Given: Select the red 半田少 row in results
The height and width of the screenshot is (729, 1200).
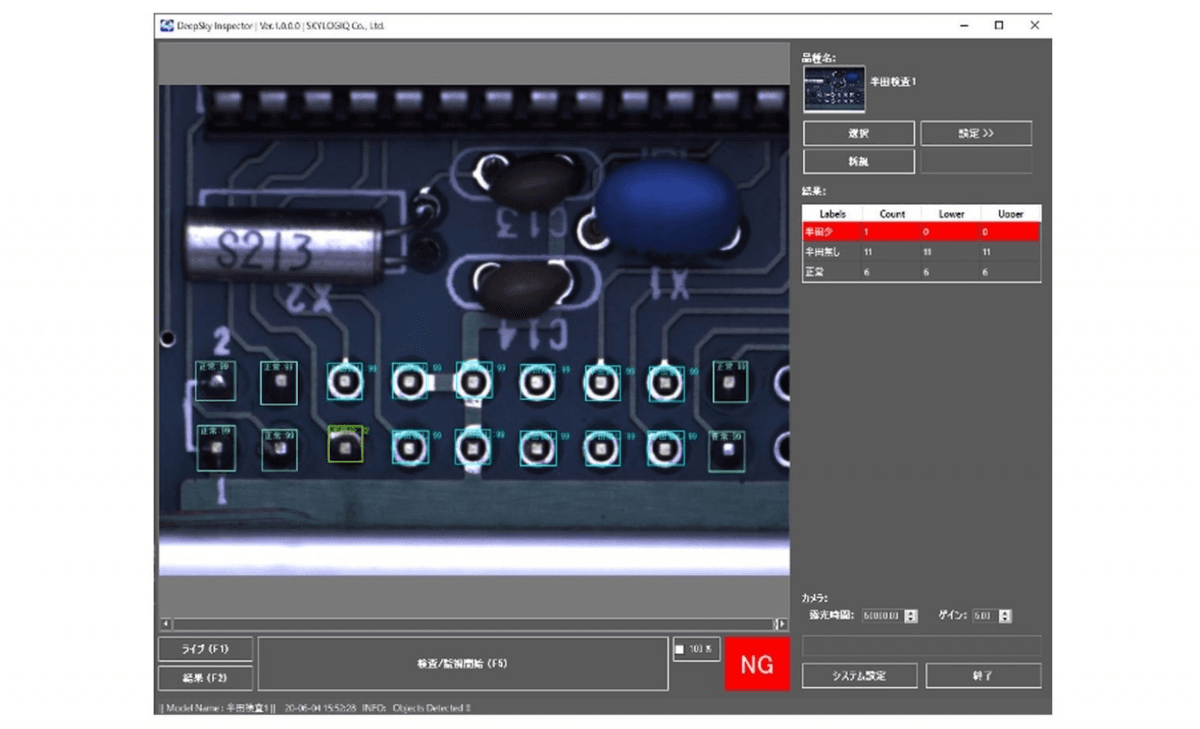Looking at the screenshot, I should coord(920,232).
